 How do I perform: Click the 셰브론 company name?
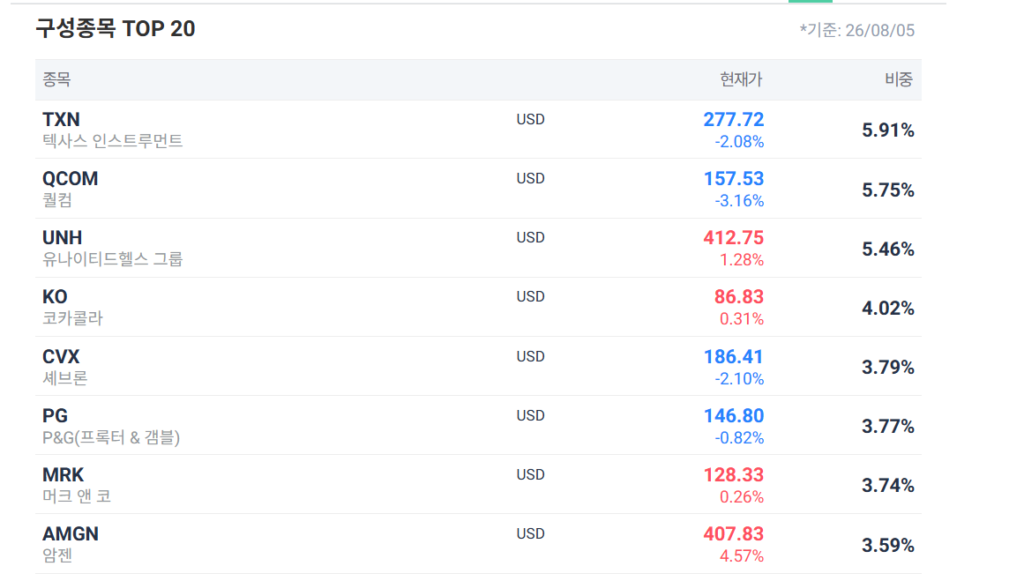[x=65, y=378]
